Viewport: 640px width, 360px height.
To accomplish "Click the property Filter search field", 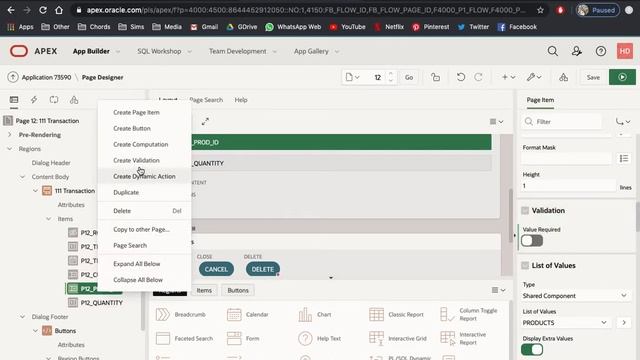I will (562, 122).
